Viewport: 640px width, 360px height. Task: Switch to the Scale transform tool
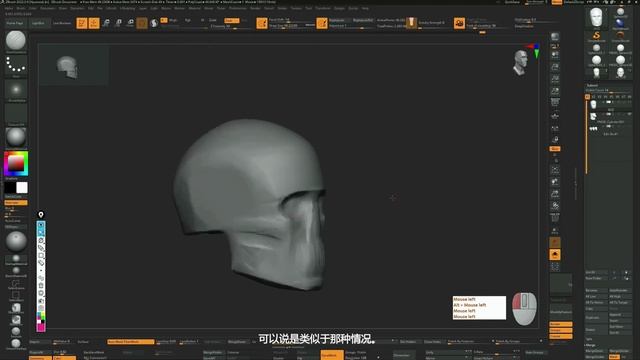click(118, 23)
